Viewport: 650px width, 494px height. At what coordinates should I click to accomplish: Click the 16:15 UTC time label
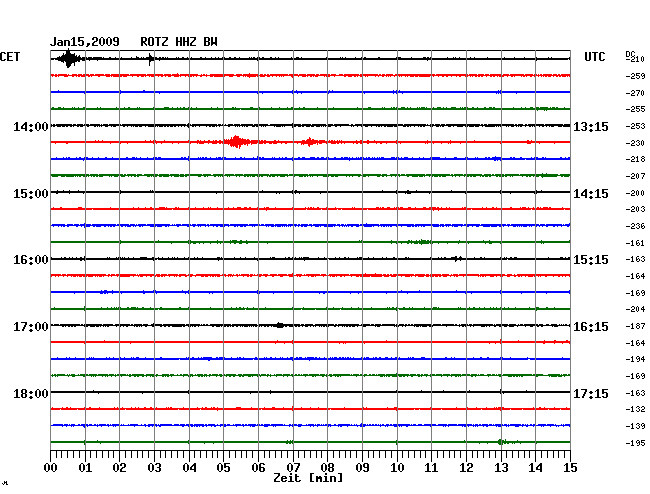pos(591,327)
